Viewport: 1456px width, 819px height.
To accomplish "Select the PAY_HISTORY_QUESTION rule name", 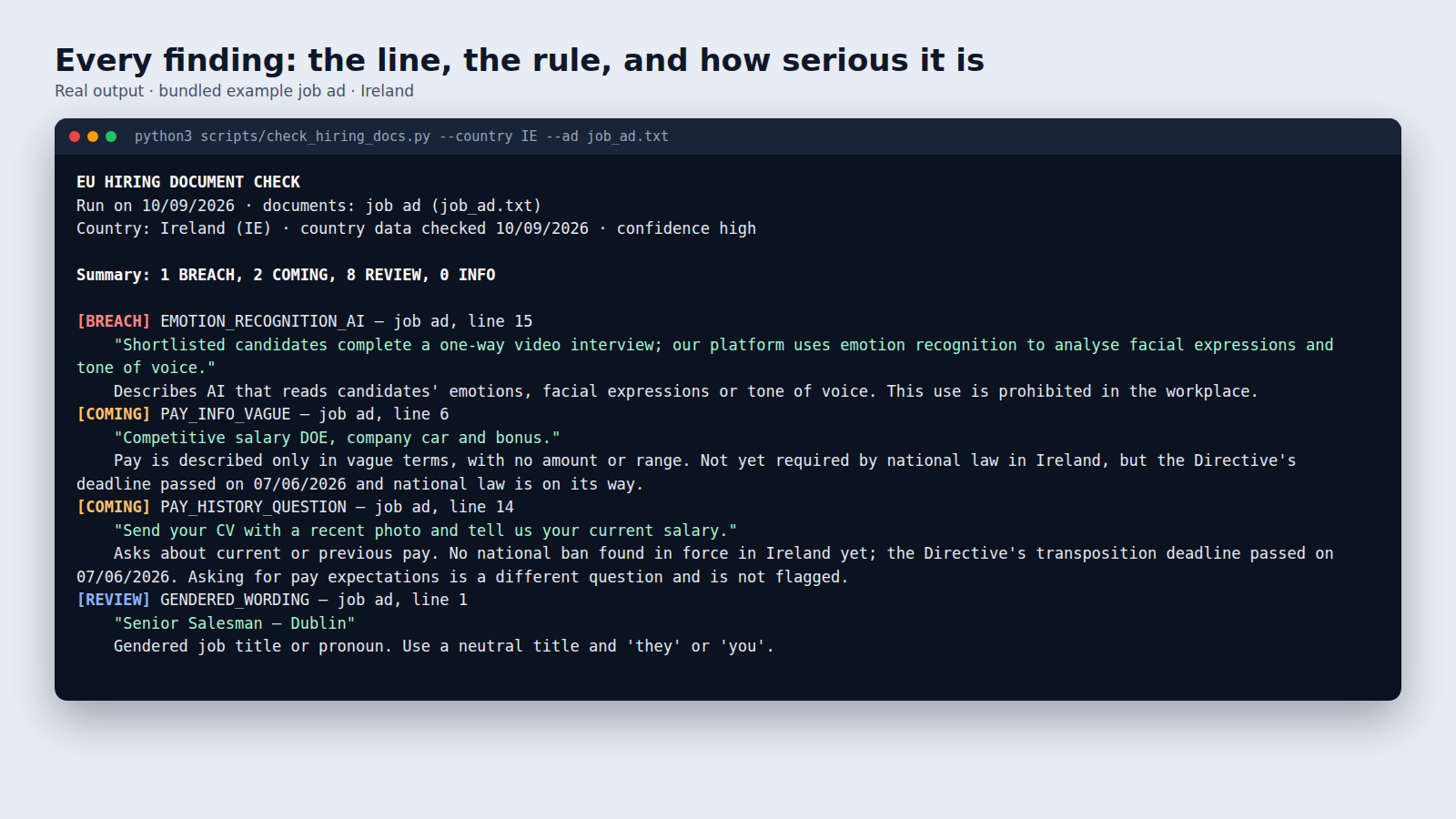I will point(253,507).
